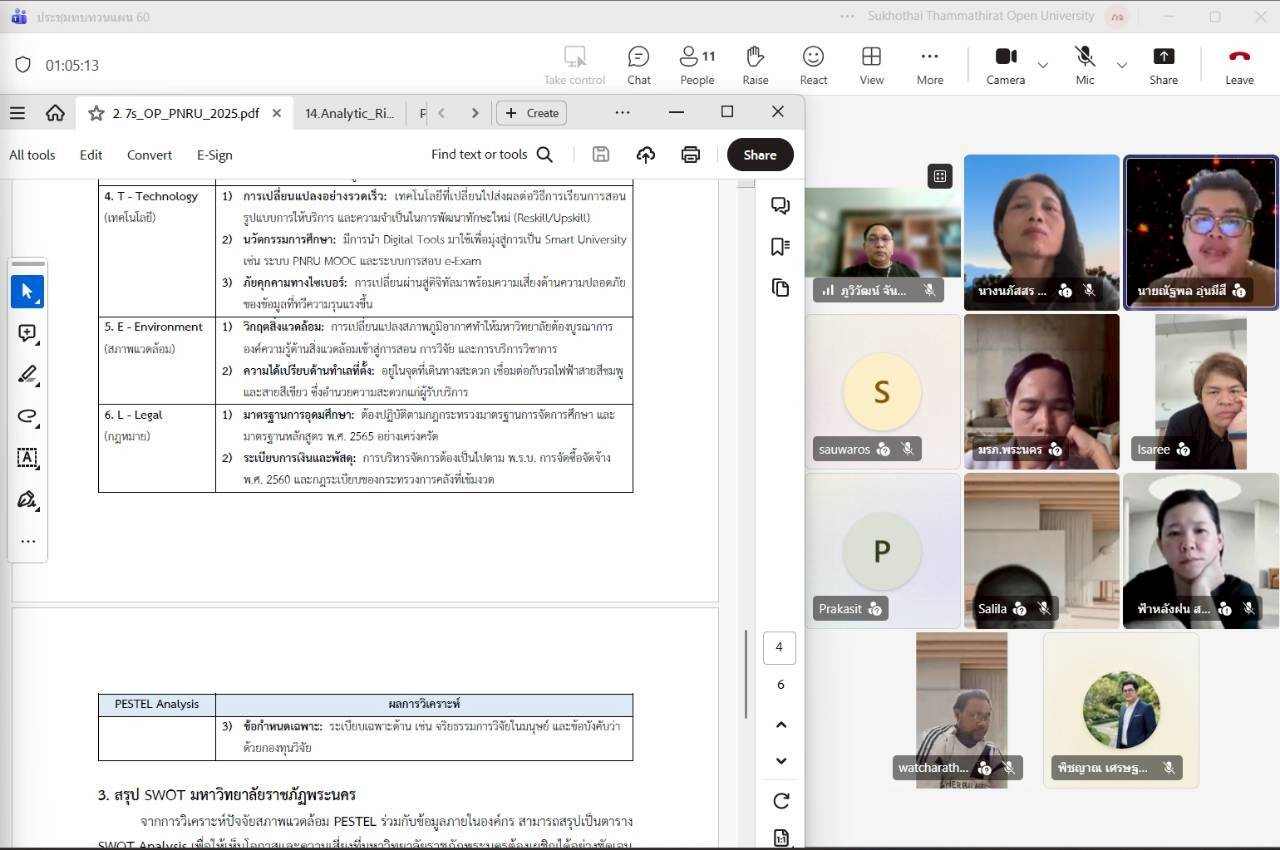This screenshot has width=1280, height=850.
Task: Click the black Share button in Acrobat
Action: coord(759,155)
